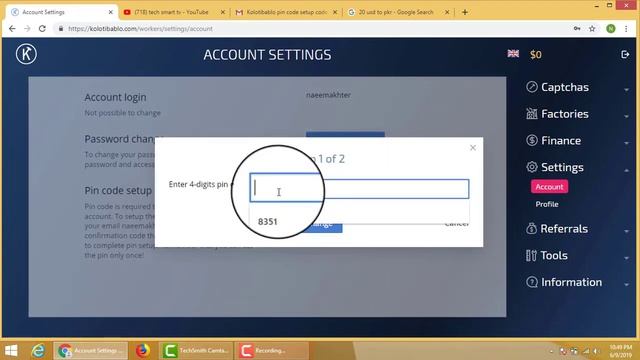The width and height of the screenshot is (640, 360).
Task: Expand the Referrals menu arrow
Action: (626, 231)
